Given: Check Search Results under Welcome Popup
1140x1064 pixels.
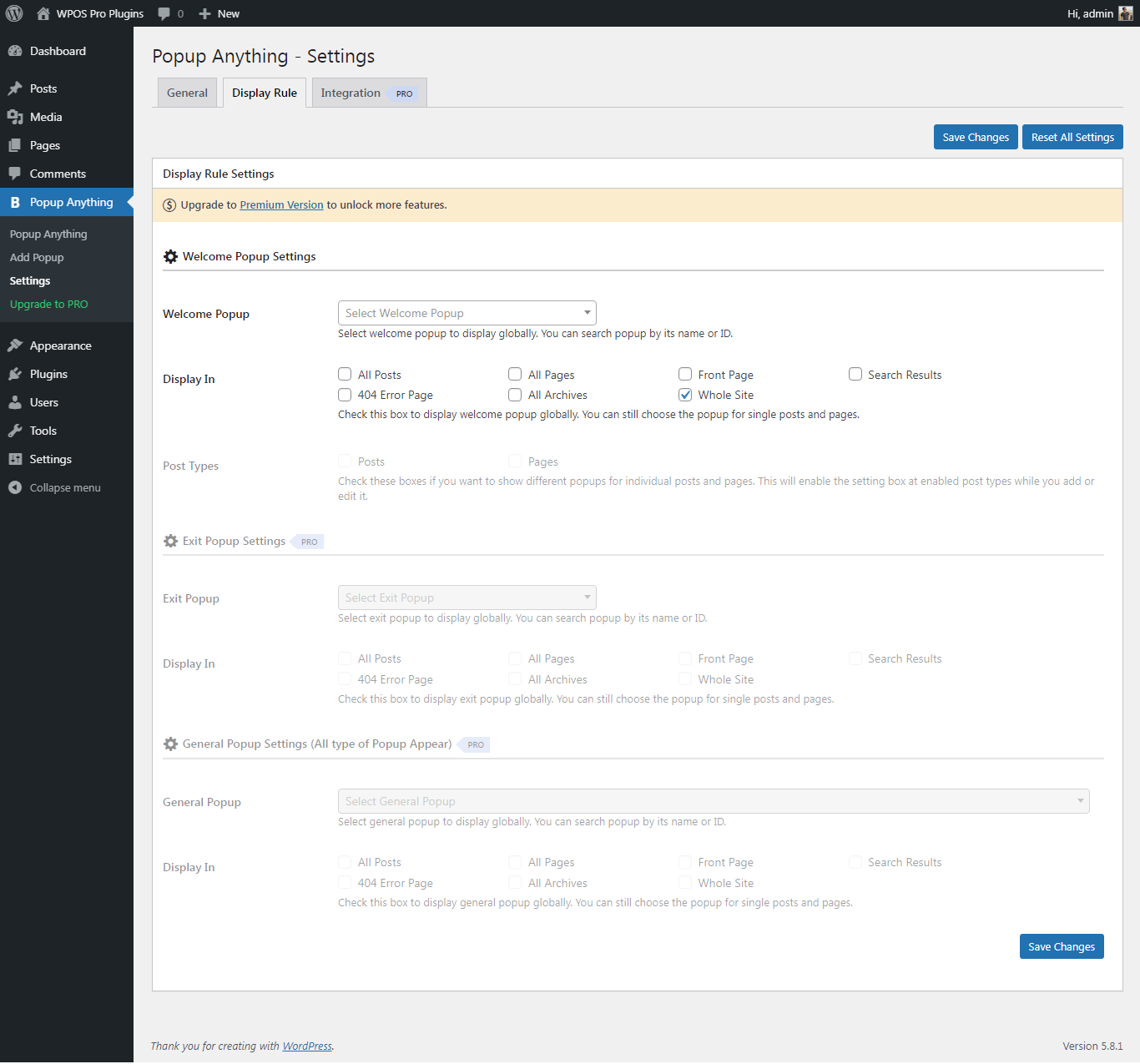Looking at the screenshot, I should pos(855,375).
